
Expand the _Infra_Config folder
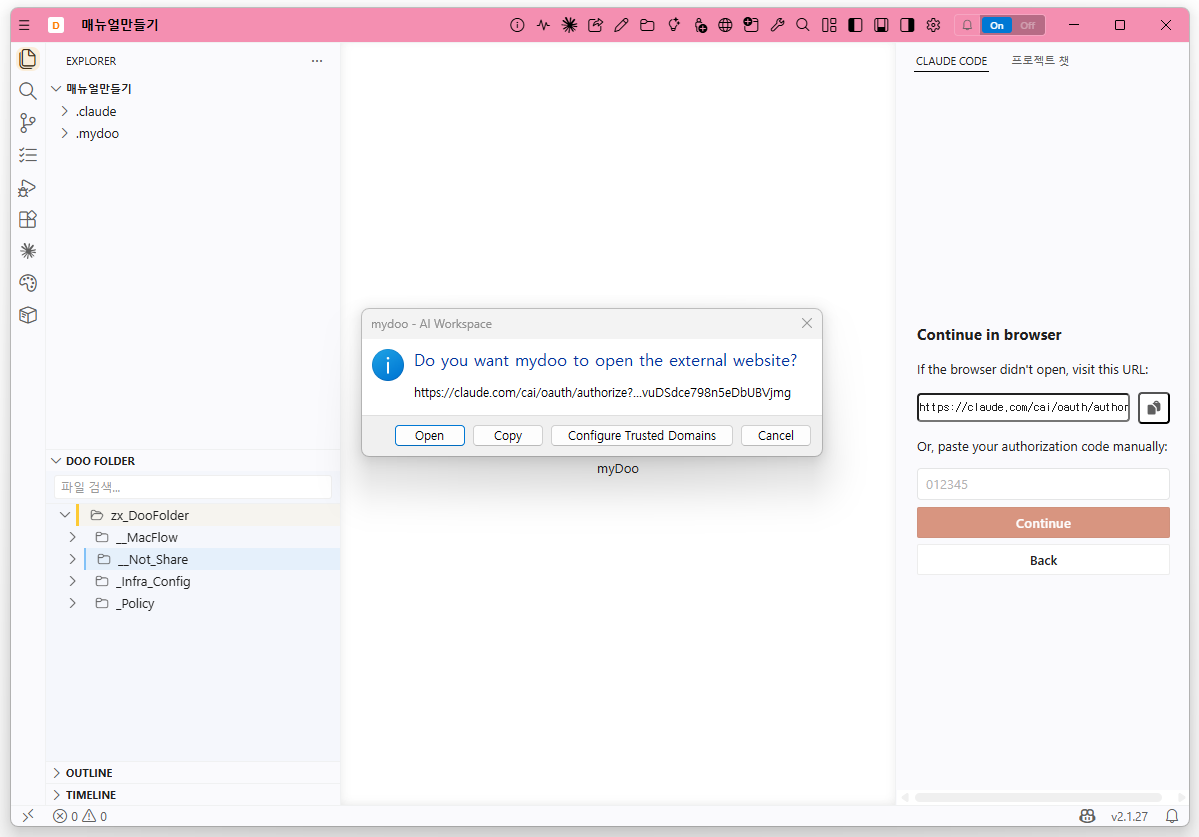coord(73,581)
